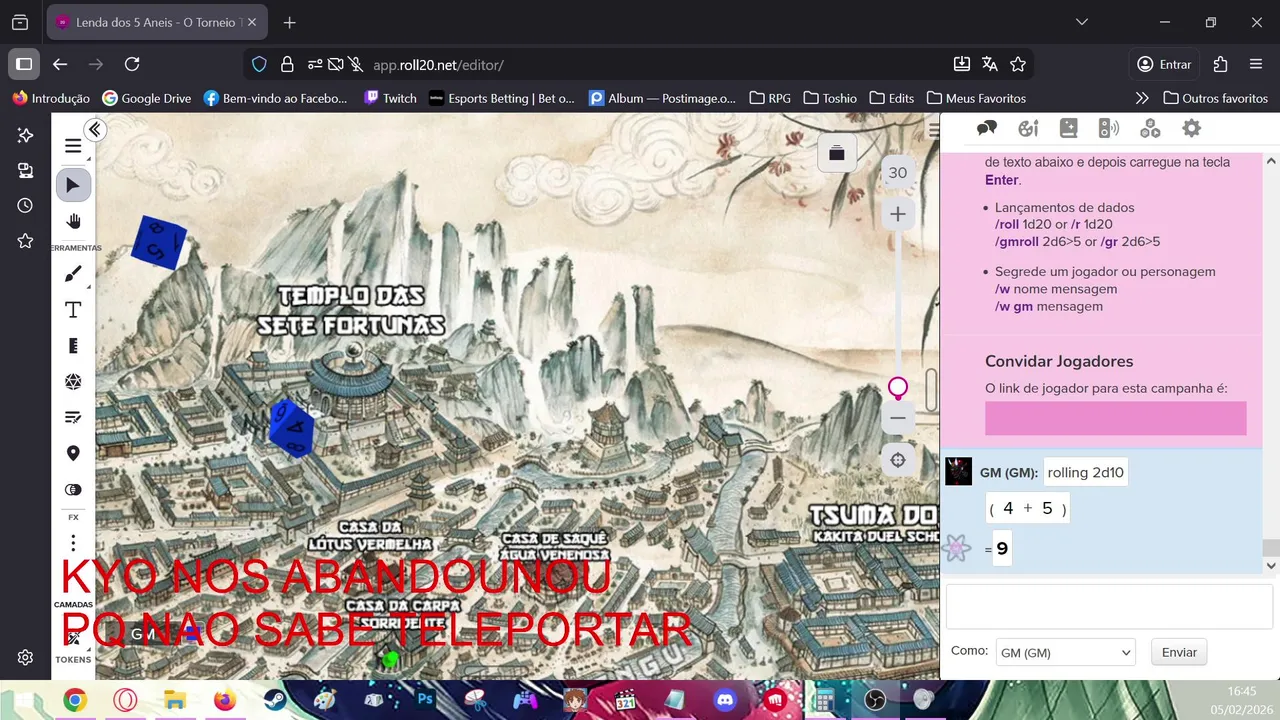This screenshot has height=720, width=1280.
Task: Click the Entrar sign-in button
Action: 1164,64
